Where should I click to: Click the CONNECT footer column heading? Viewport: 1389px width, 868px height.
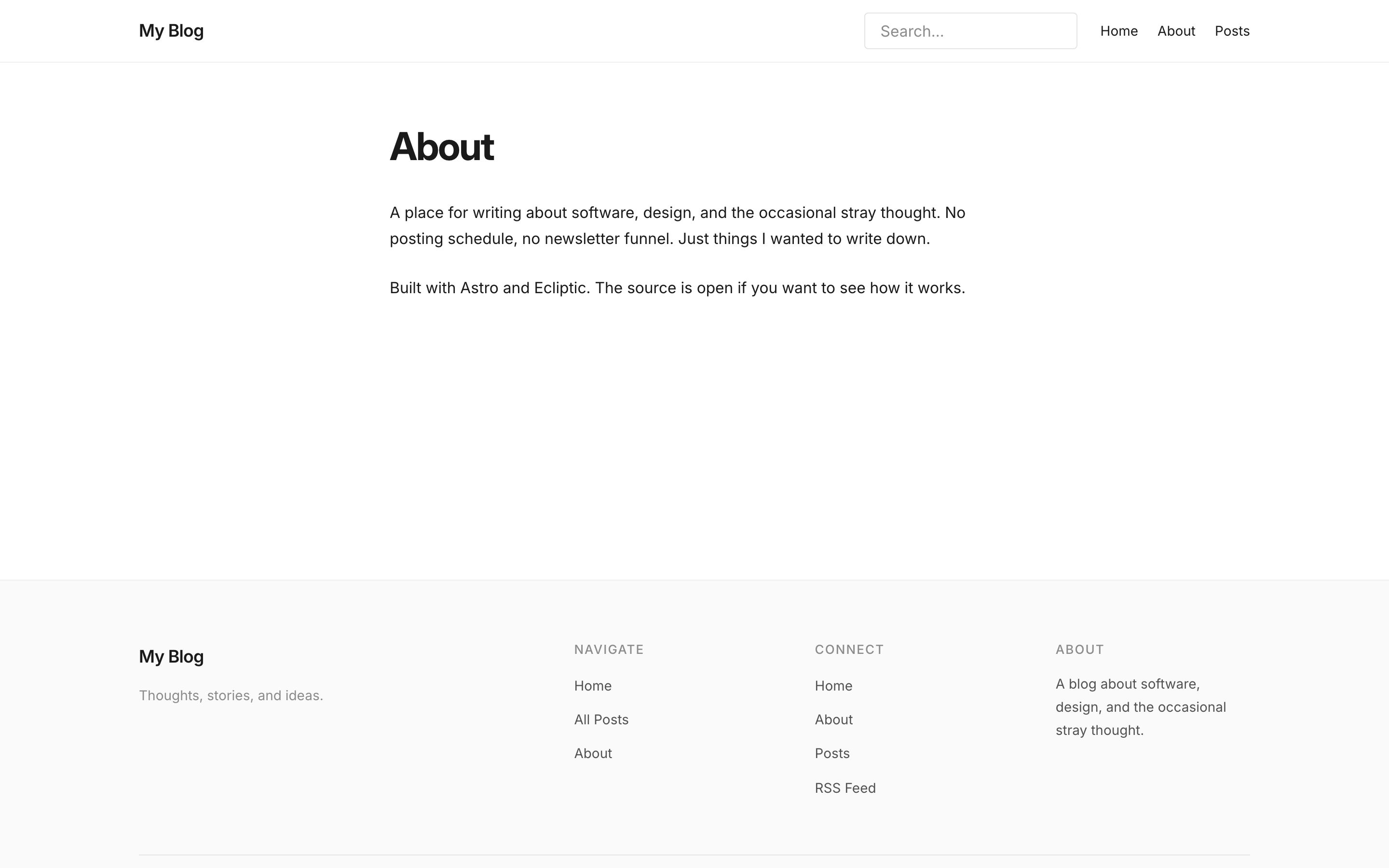click(849, 649)
